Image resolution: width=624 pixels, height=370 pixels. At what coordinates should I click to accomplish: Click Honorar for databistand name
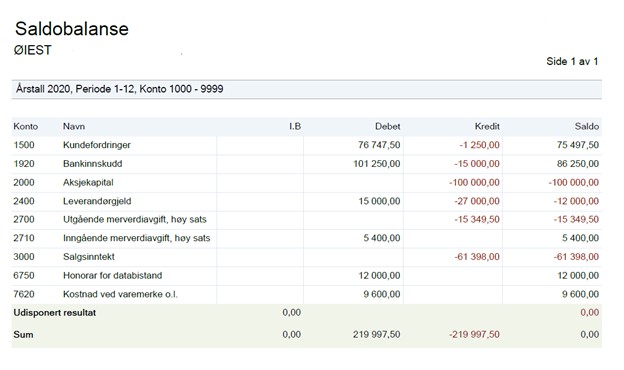(x=112, y=275)
